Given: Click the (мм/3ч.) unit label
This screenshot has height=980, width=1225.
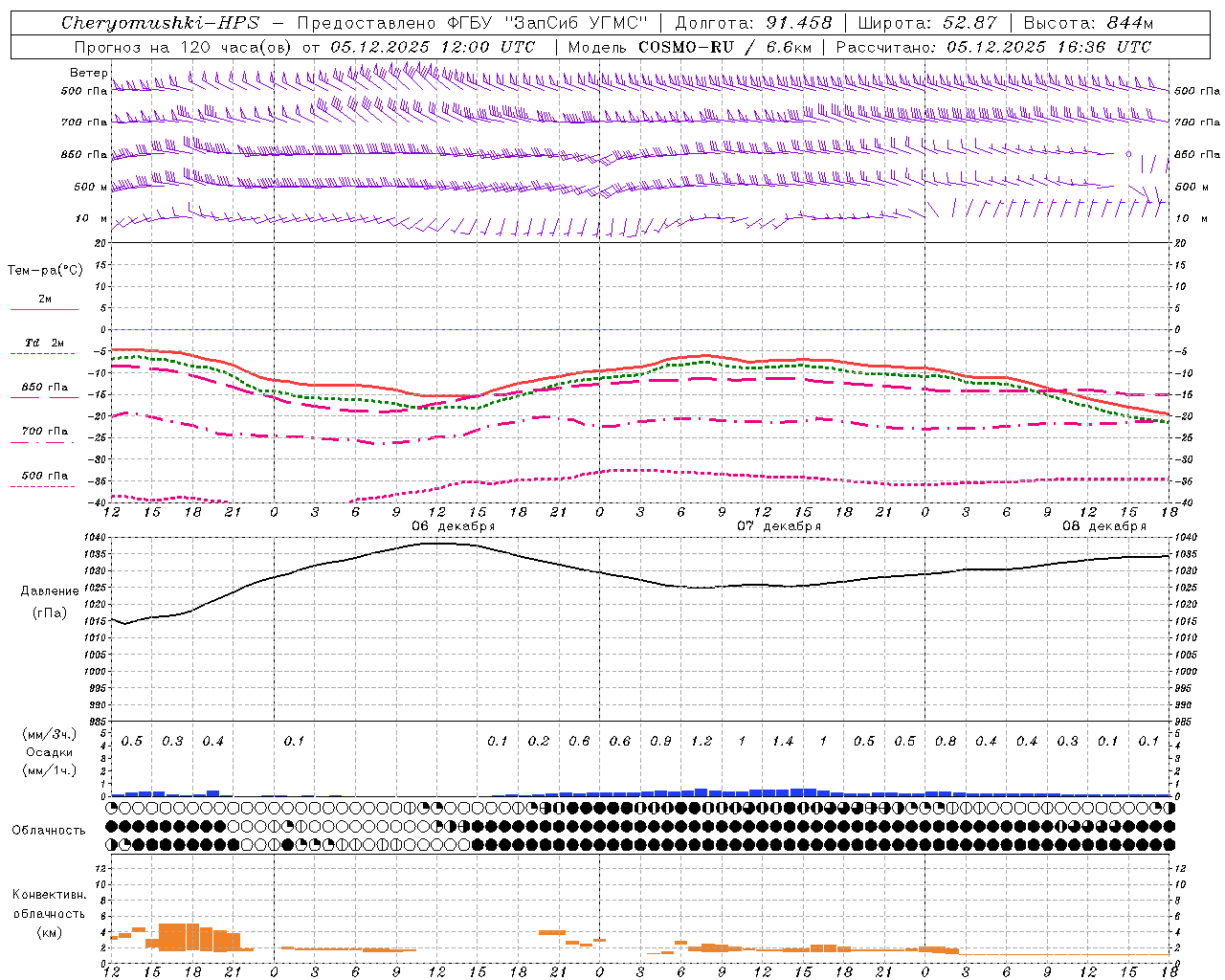Looking at the screenshot, I should [x=49, y=734].
